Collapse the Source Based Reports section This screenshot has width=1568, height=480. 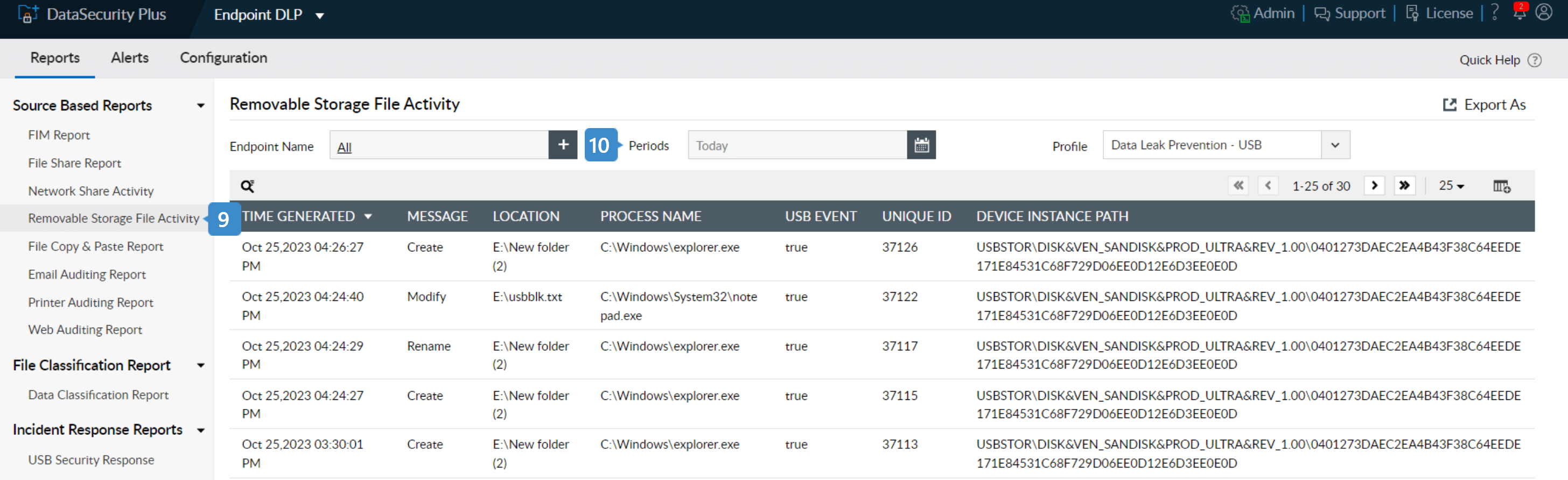click(200, 106)
